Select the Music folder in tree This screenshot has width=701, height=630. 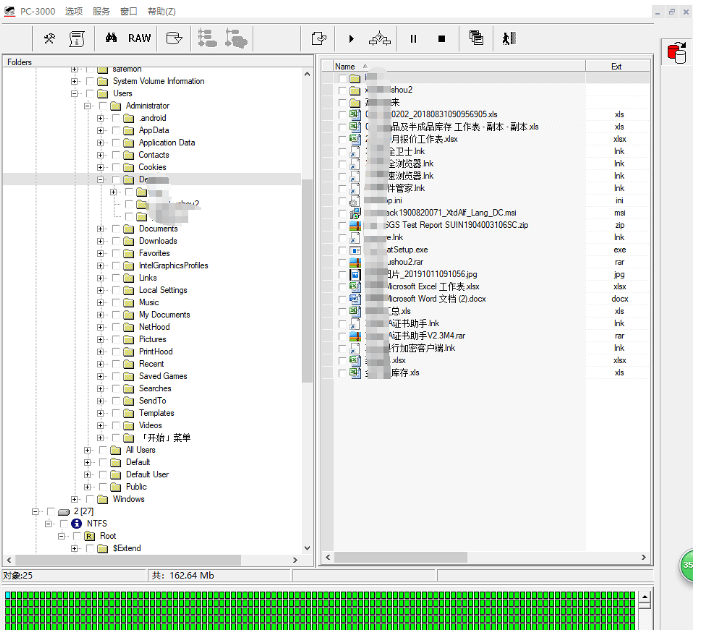coord(149,302)
